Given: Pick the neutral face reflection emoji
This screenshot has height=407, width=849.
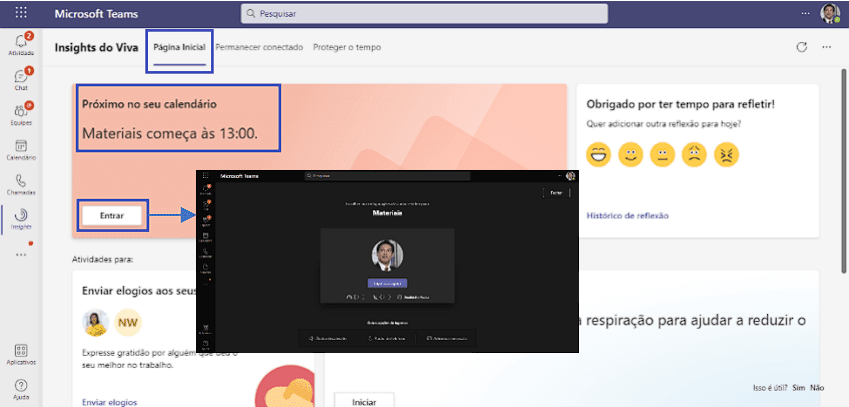Looking at the screenshot, I should [662, 154].
